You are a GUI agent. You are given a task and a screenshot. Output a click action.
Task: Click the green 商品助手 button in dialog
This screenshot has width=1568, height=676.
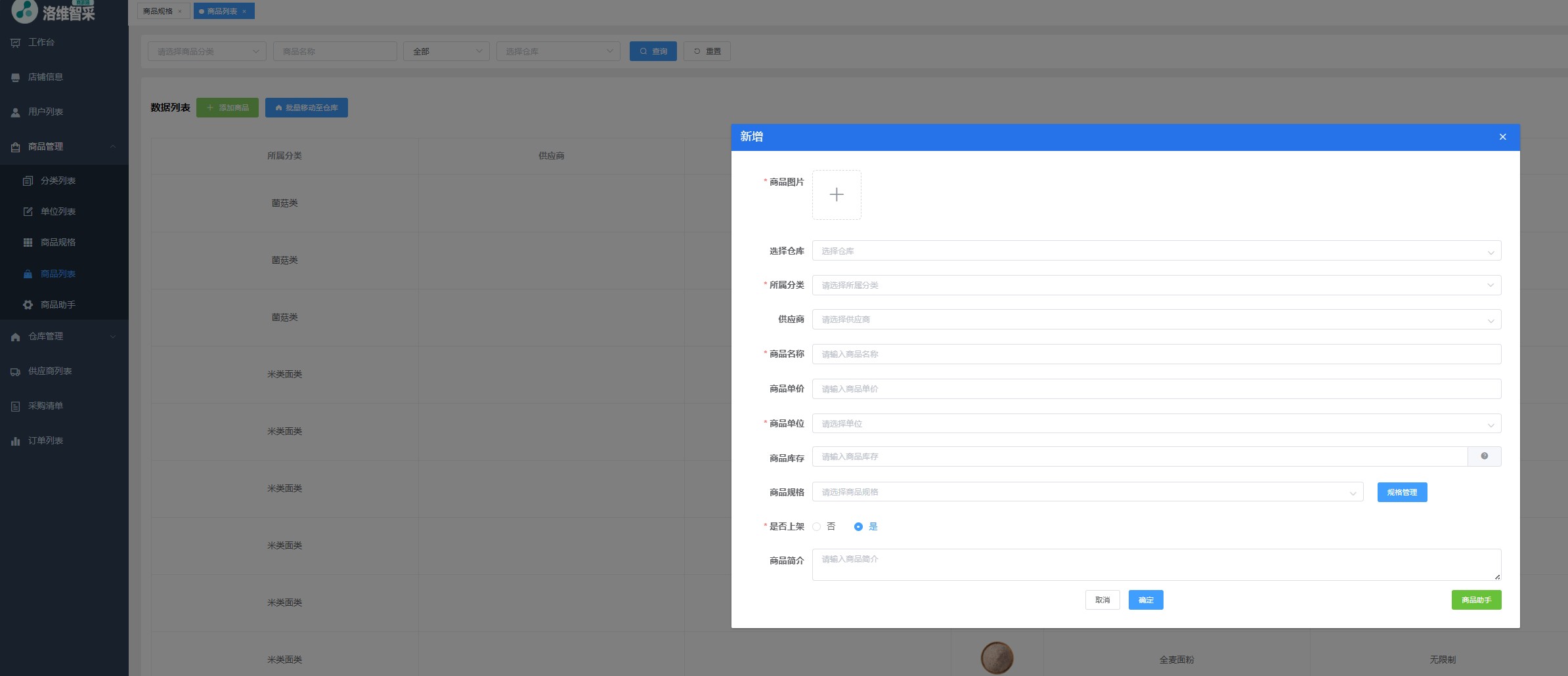click(x=1476, y=600)
